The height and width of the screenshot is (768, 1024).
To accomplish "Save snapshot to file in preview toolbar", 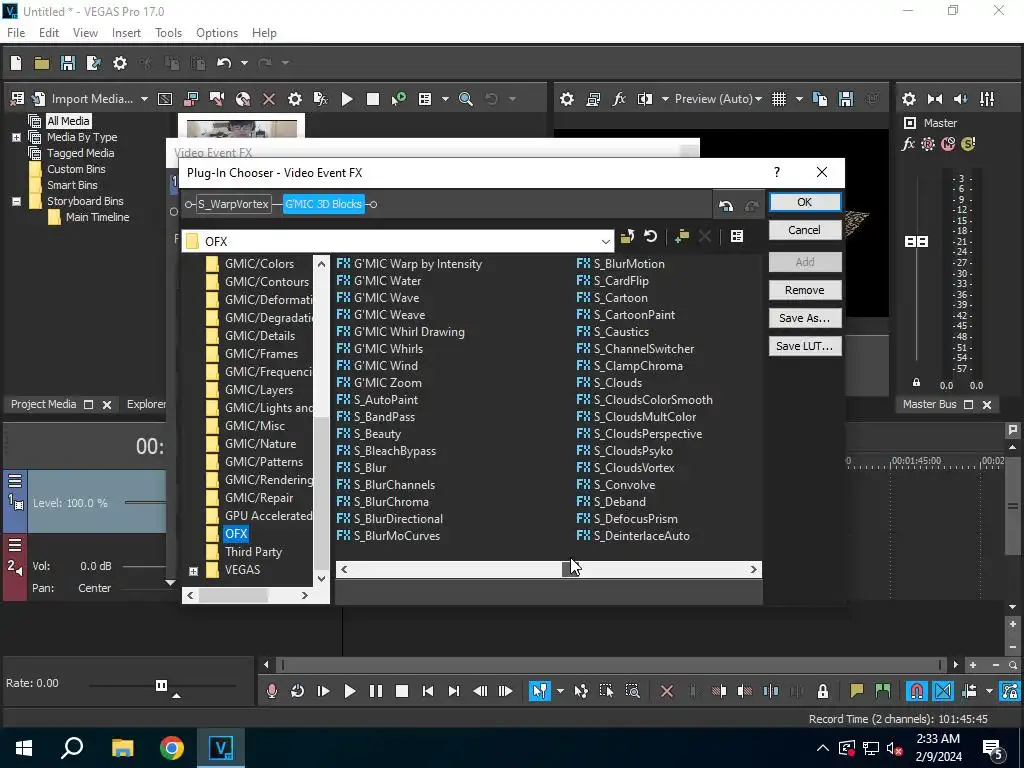I will 846,99.
